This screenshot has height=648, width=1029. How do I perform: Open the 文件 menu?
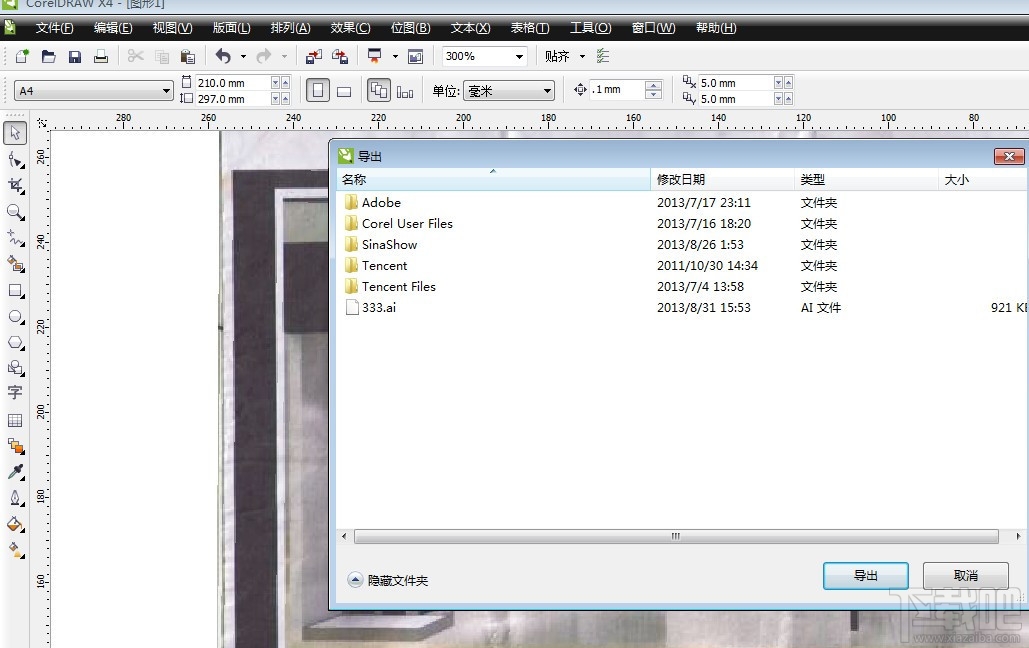point(54,28)
